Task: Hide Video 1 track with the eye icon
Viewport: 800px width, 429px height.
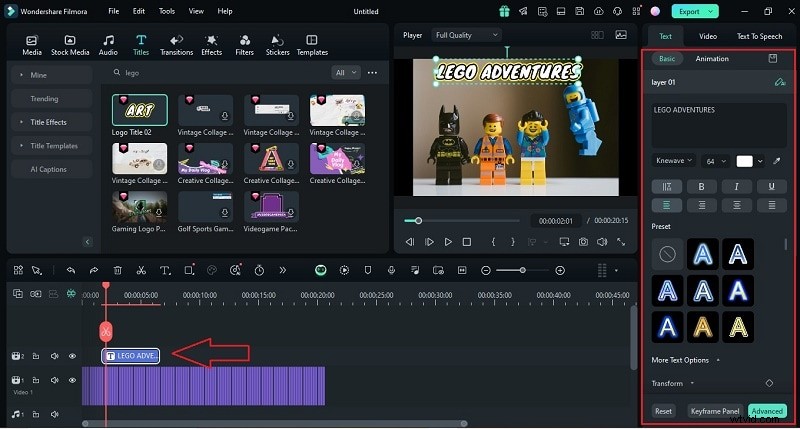Action: tap(72, 380)
